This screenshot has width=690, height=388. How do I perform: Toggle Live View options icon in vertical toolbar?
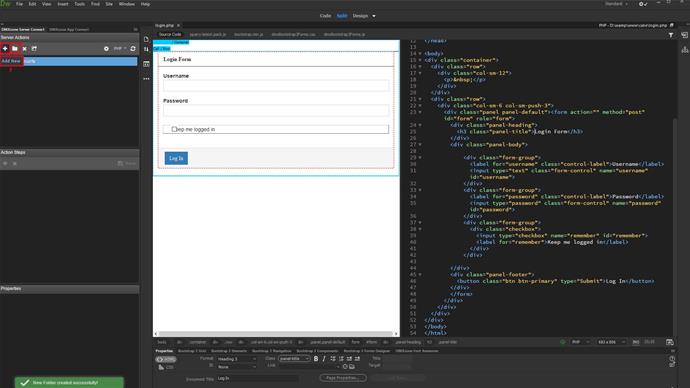[146, 64]
